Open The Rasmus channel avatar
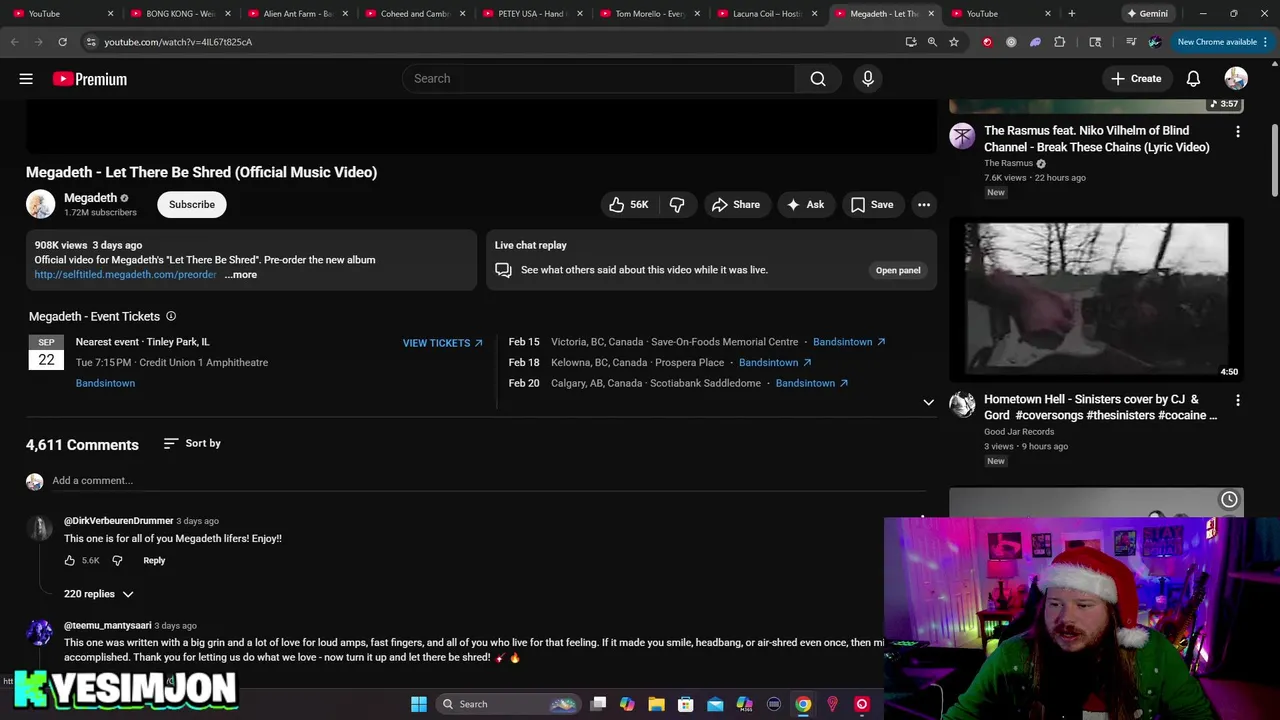Screen dimensions: 1280x720 pyautogui.click(x=962, y=136)
